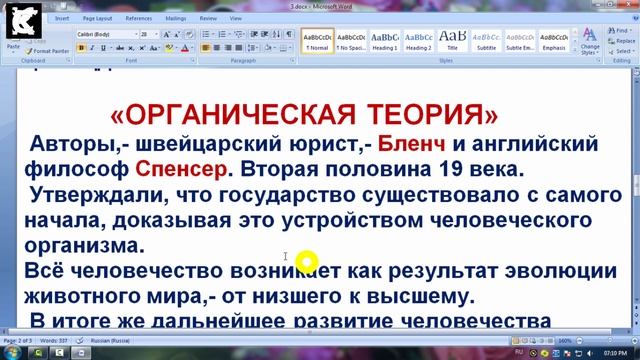Open highlight color dropdown arrow
The image size is (640, 360).
click(x=176, y=48)
